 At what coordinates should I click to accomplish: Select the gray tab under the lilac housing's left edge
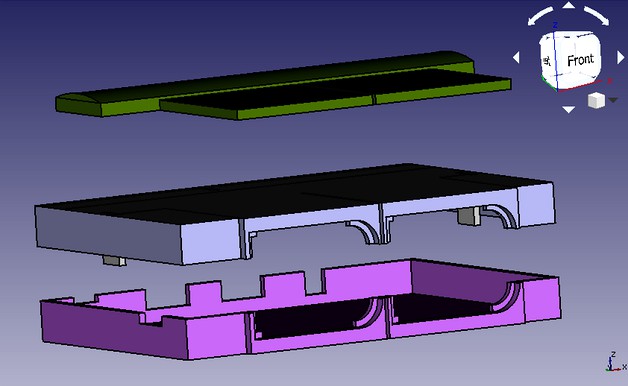(x=114, y=261)
